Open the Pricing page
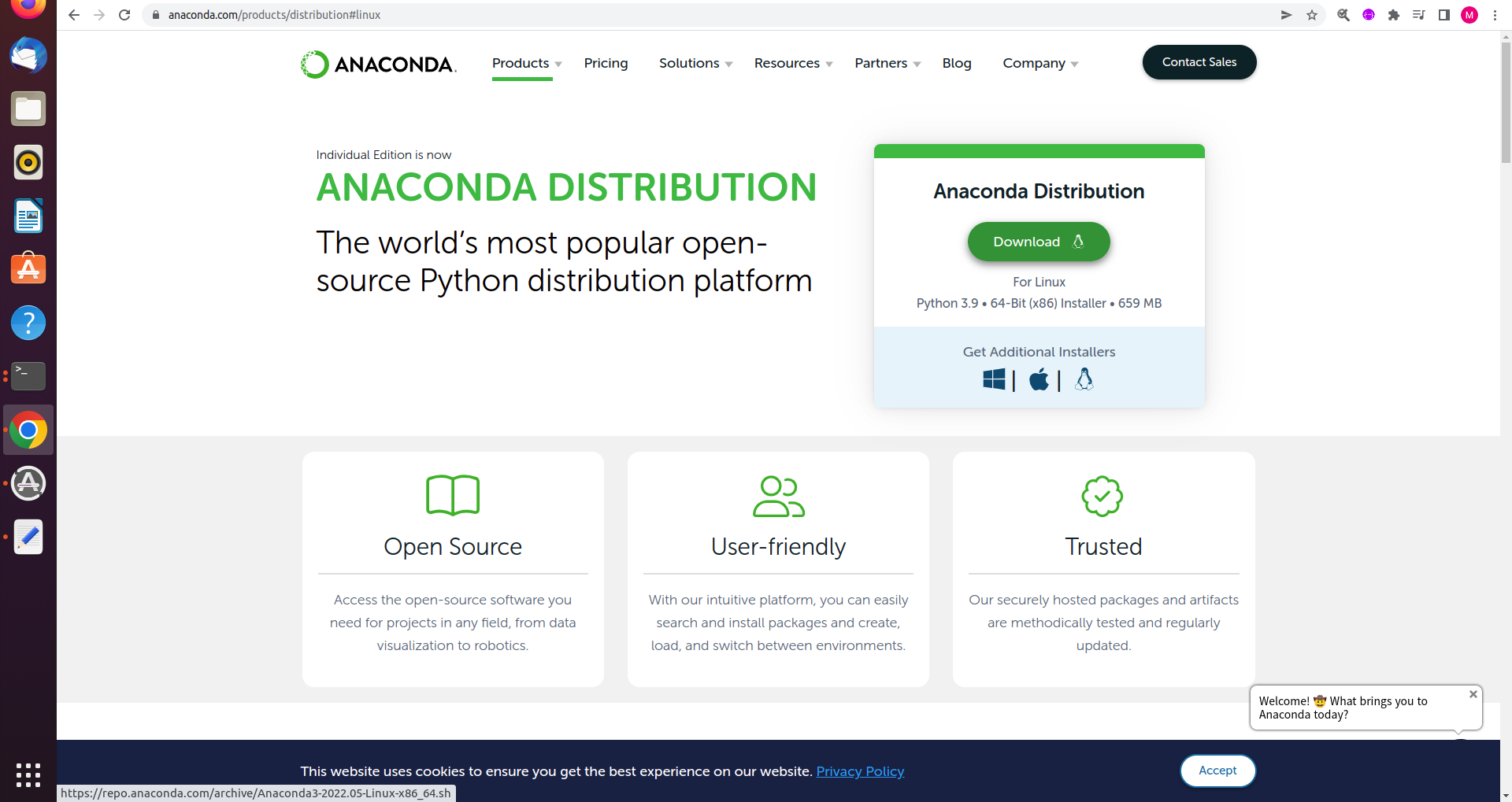Screen dimensions: 1512x802 606,63
